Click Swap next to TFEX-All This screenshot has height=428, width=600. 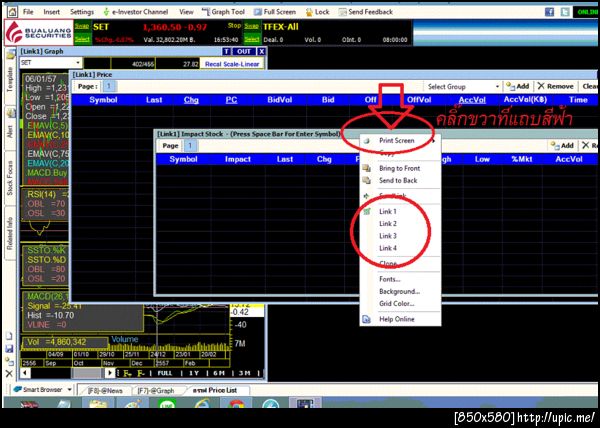[251, 26]
